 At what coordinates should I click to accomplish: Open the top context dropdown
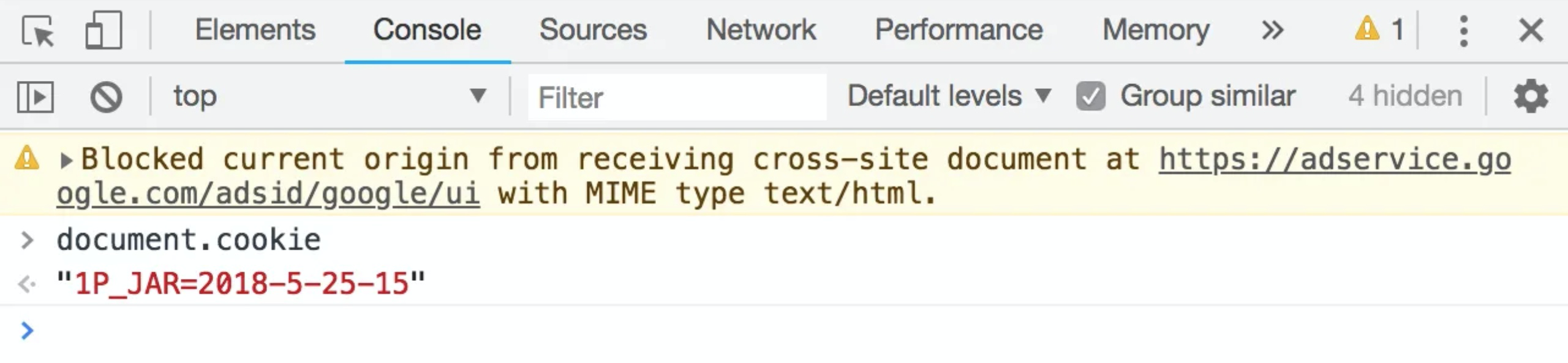330,96
